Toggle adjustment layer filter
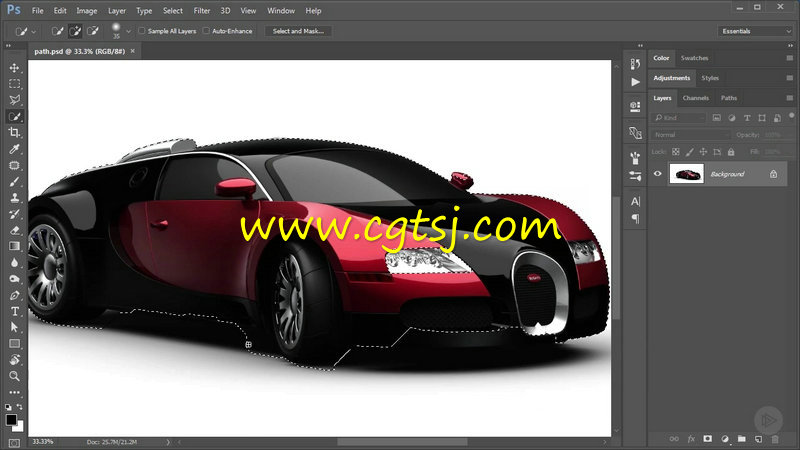The image size is (800, 450). pyautogui.click(x=732, y=118)
